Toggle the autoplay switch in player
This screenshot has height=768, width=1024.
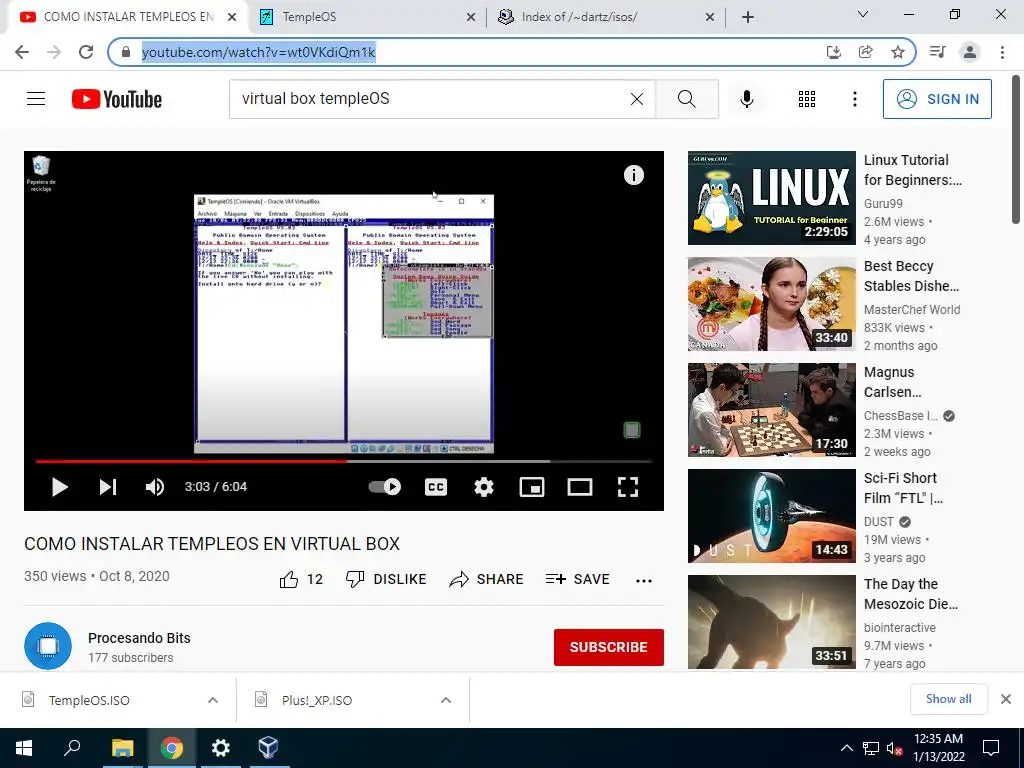click(x=385, y=487)
